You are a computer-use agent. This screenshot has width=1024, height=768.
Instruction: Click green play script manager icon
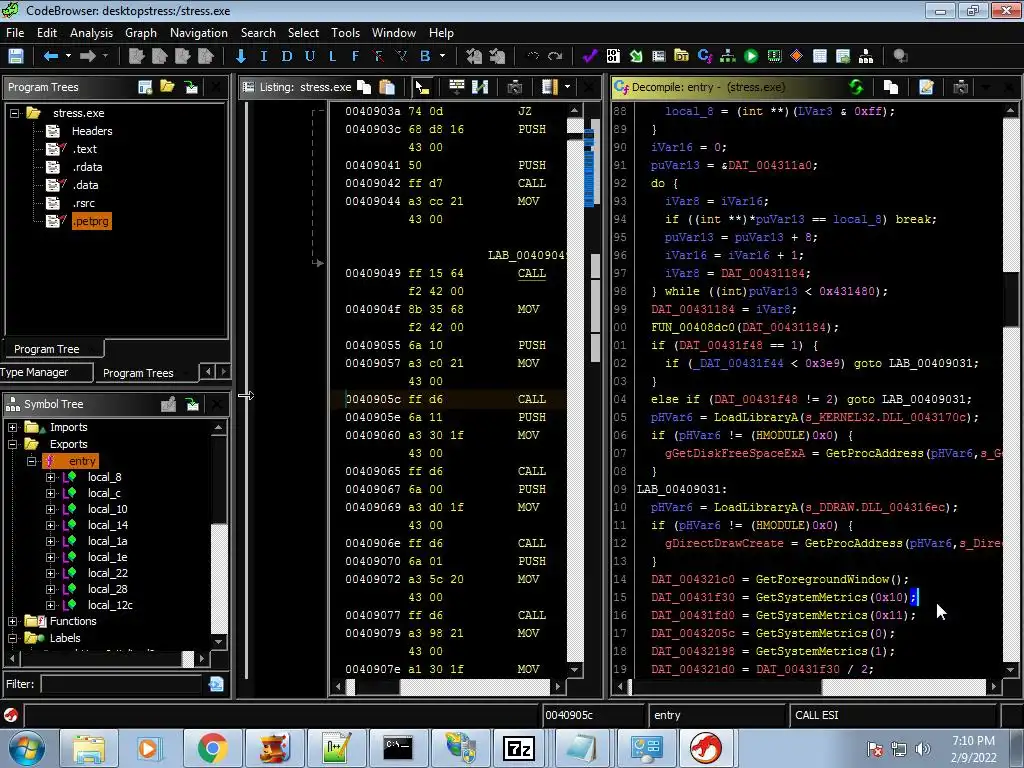pos(751,56)
